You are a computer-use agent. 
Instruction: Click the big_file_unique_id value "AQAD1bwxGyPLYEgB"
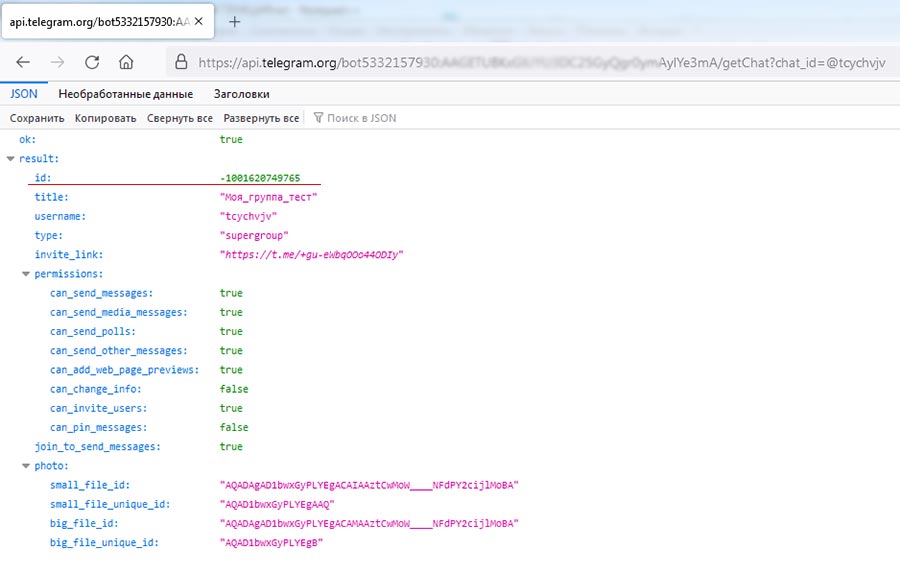pyautogui.click(x=271, y=543)
